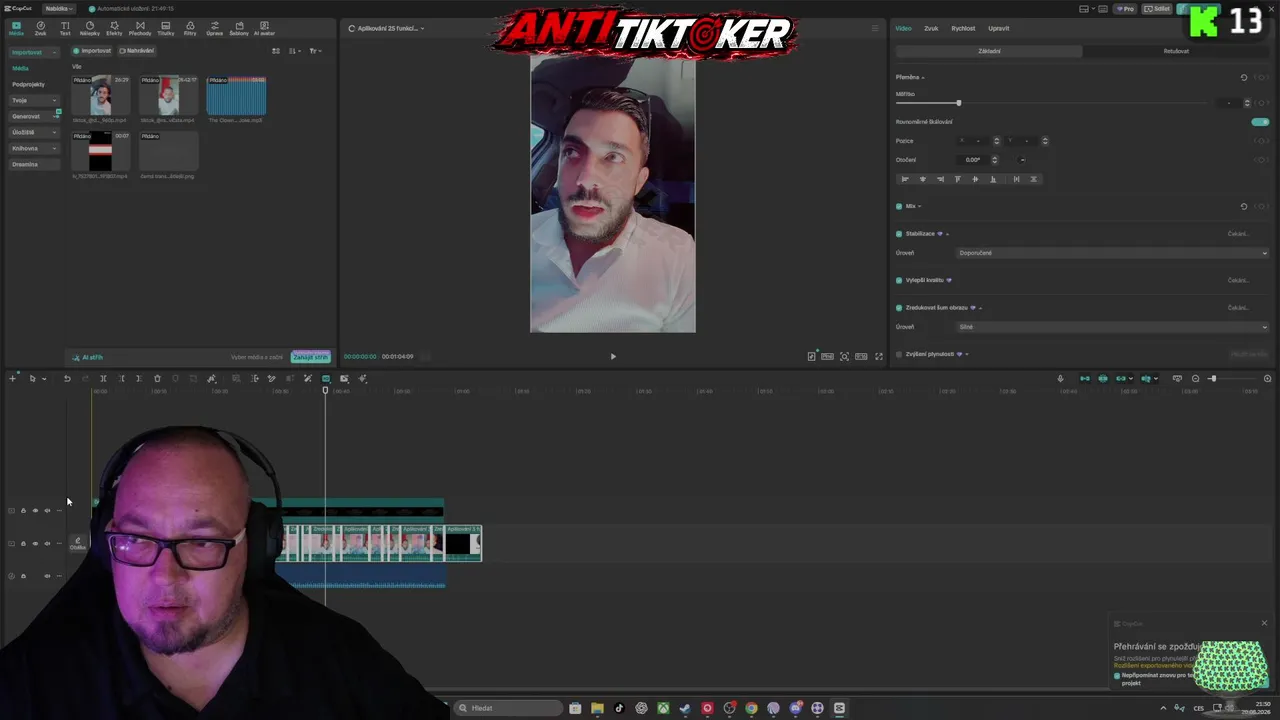Click the green Importovat button
Image resolution: width=1280 pixels, height=720 pixels.
tap(92, 51)
